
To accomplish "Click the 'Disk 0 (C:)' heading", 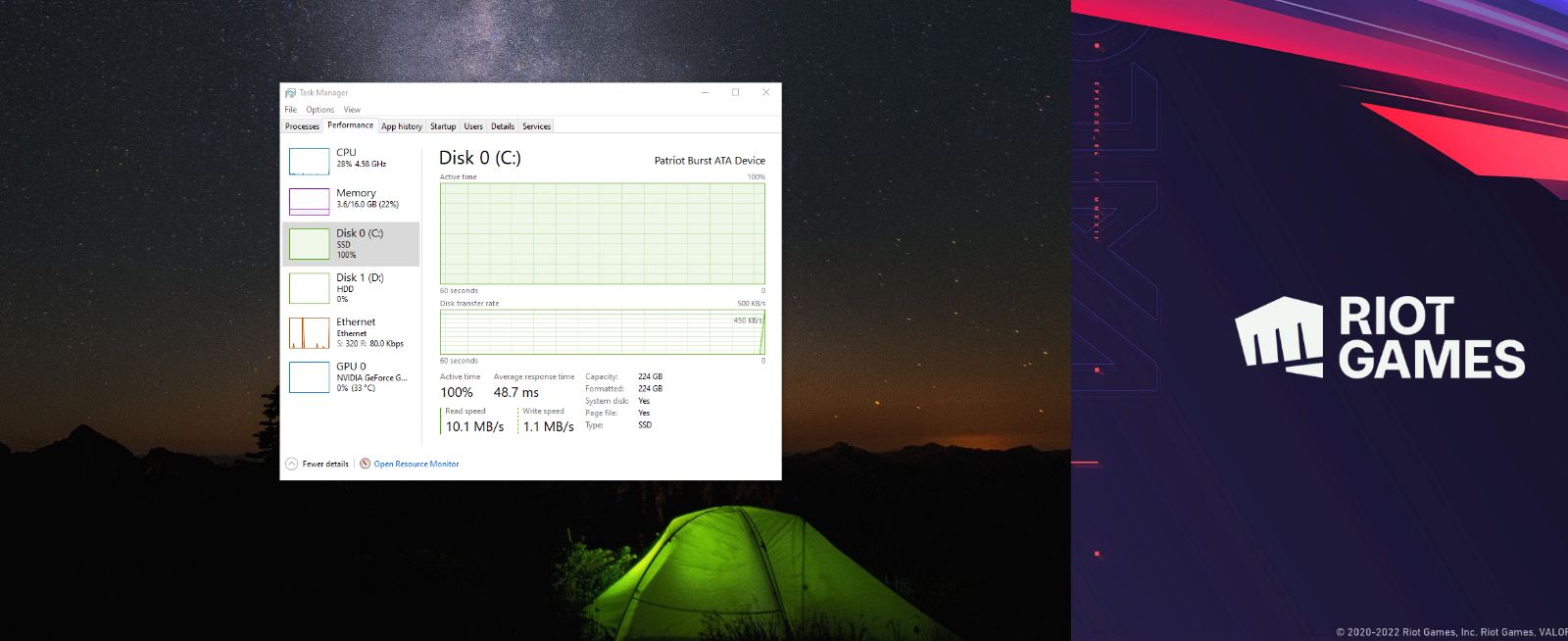I will (x=480, y=158).
